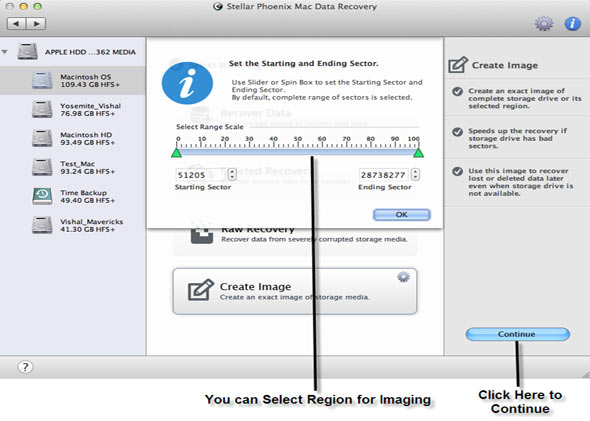The height and width of the screenshot is (421, 590).
Task: Confirm the sector range with OK
Action: (401, 214)
